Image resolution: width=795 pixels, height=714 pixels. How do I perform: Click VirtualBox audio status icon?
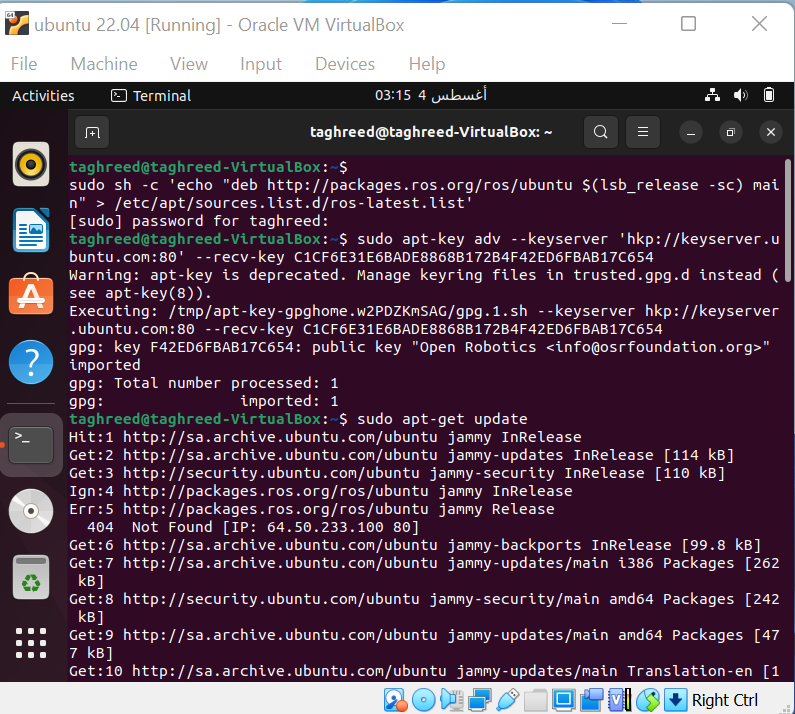pos(452,700)
